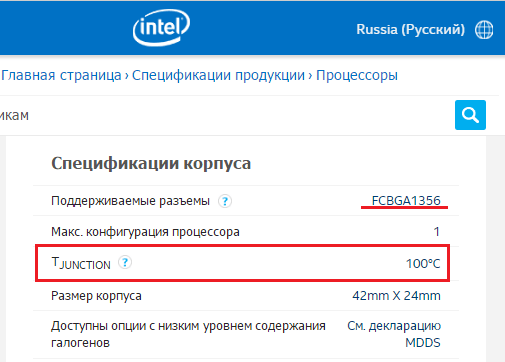Open Спецификации продукции breadcrumb link
Viewport: 505px width, 362px height.
coord(218,75)
